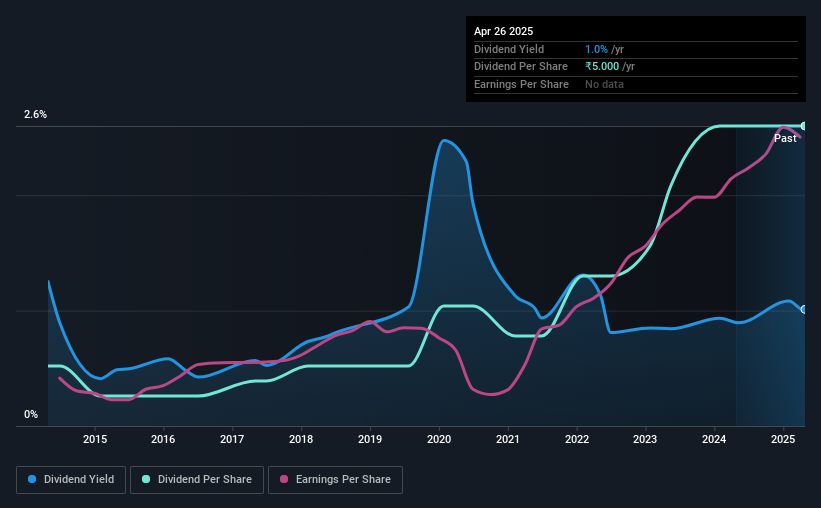Toggle the Earnings Per Share legend button
Image resolution: width=821 pixels, height=508 pixels.
click(335, 480)
